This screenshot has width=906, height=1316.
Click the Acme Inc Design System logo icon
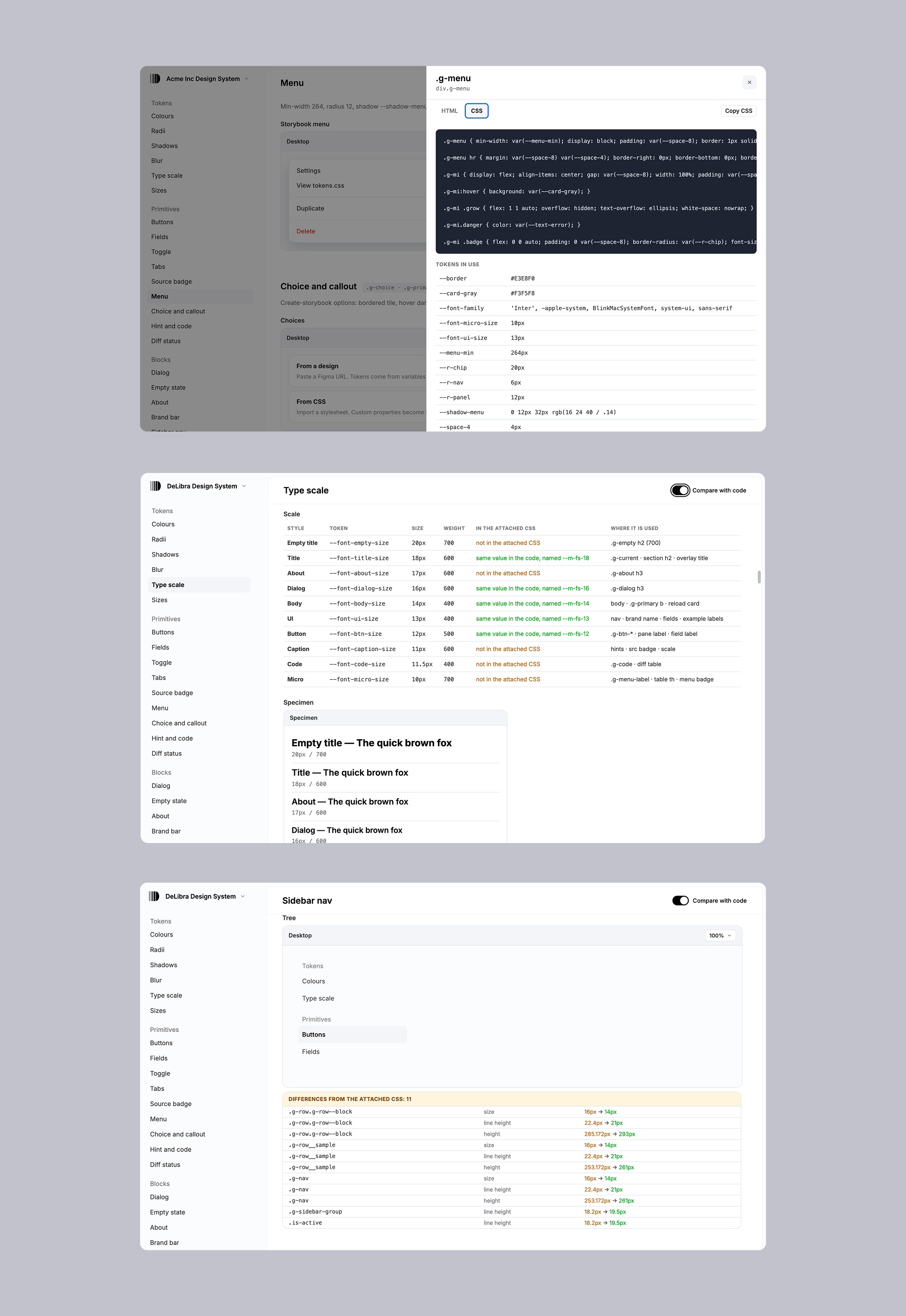point(155,79)
